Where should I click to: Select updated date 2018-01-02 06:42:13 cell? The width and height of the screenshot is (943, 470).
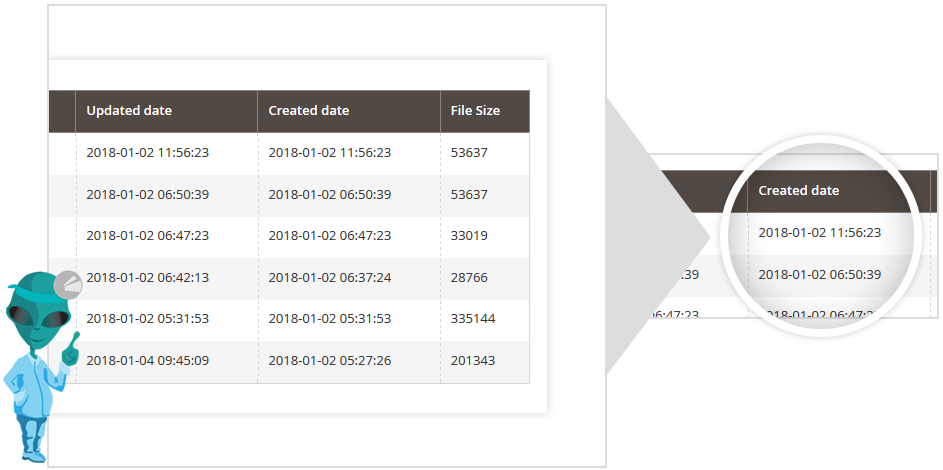[x=147, y=278]
